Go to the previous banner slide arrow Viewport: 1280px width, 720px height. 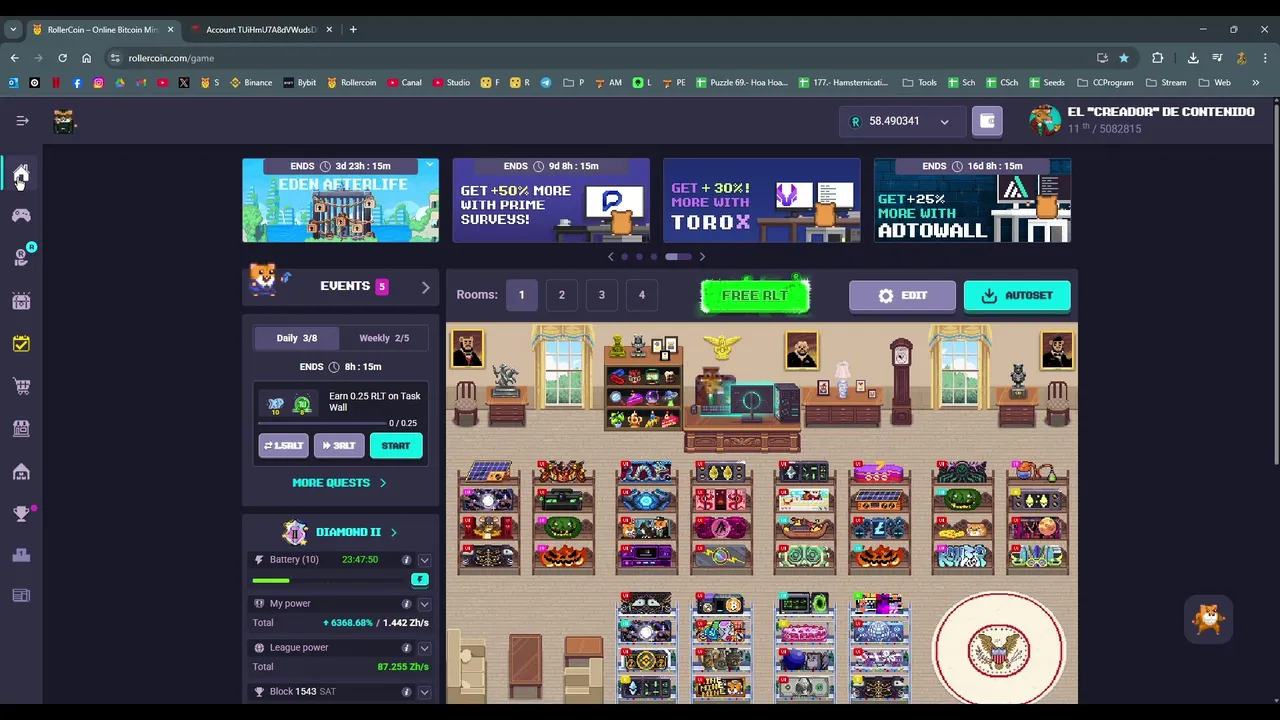(x=611, y=257)
